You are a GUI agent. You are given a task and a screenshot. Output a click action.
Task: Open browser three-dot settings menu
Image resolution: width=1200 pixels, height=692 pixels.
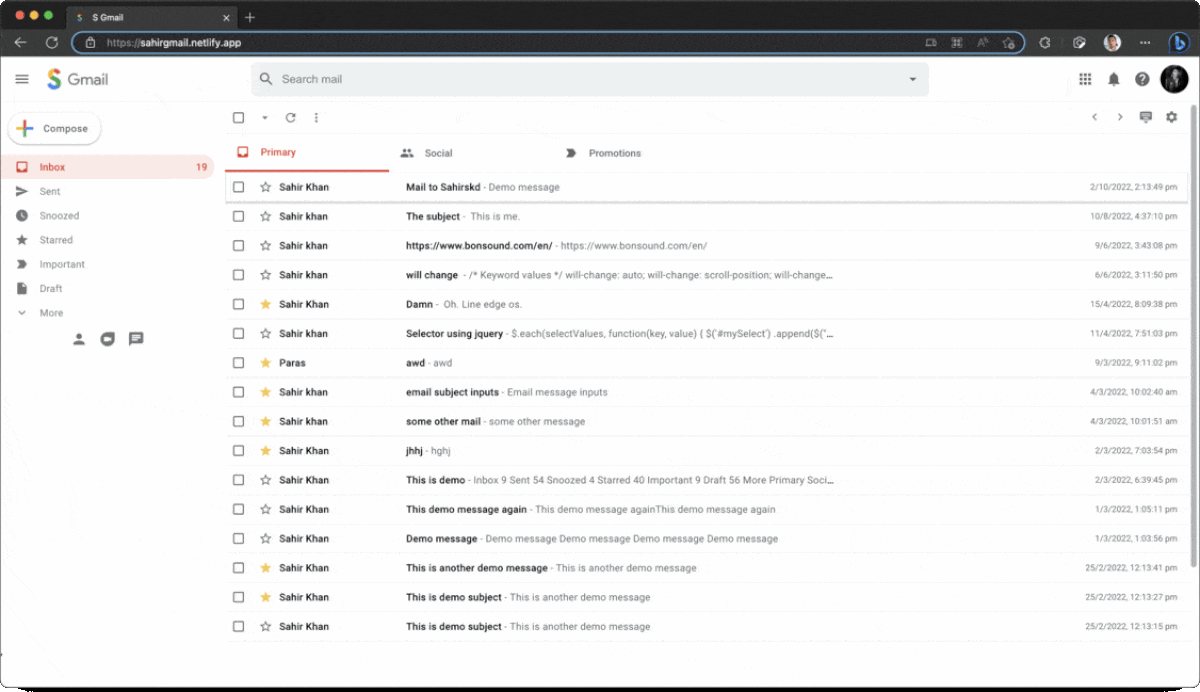[x=1145, y=43]
